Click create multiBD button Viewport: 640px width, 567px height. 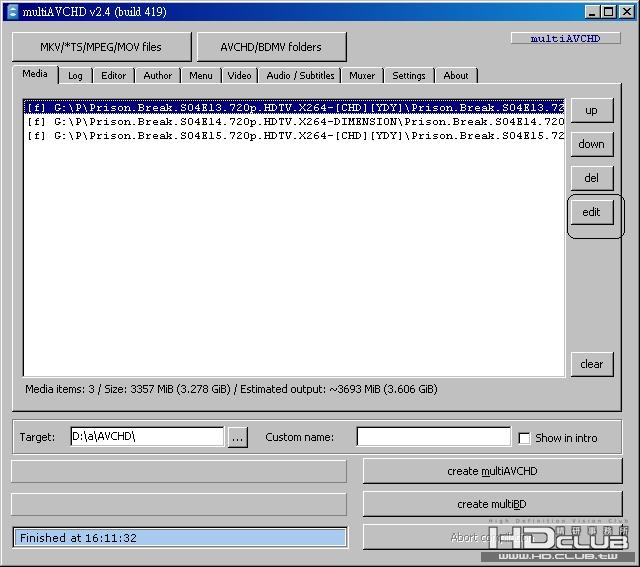click(493, 504)
